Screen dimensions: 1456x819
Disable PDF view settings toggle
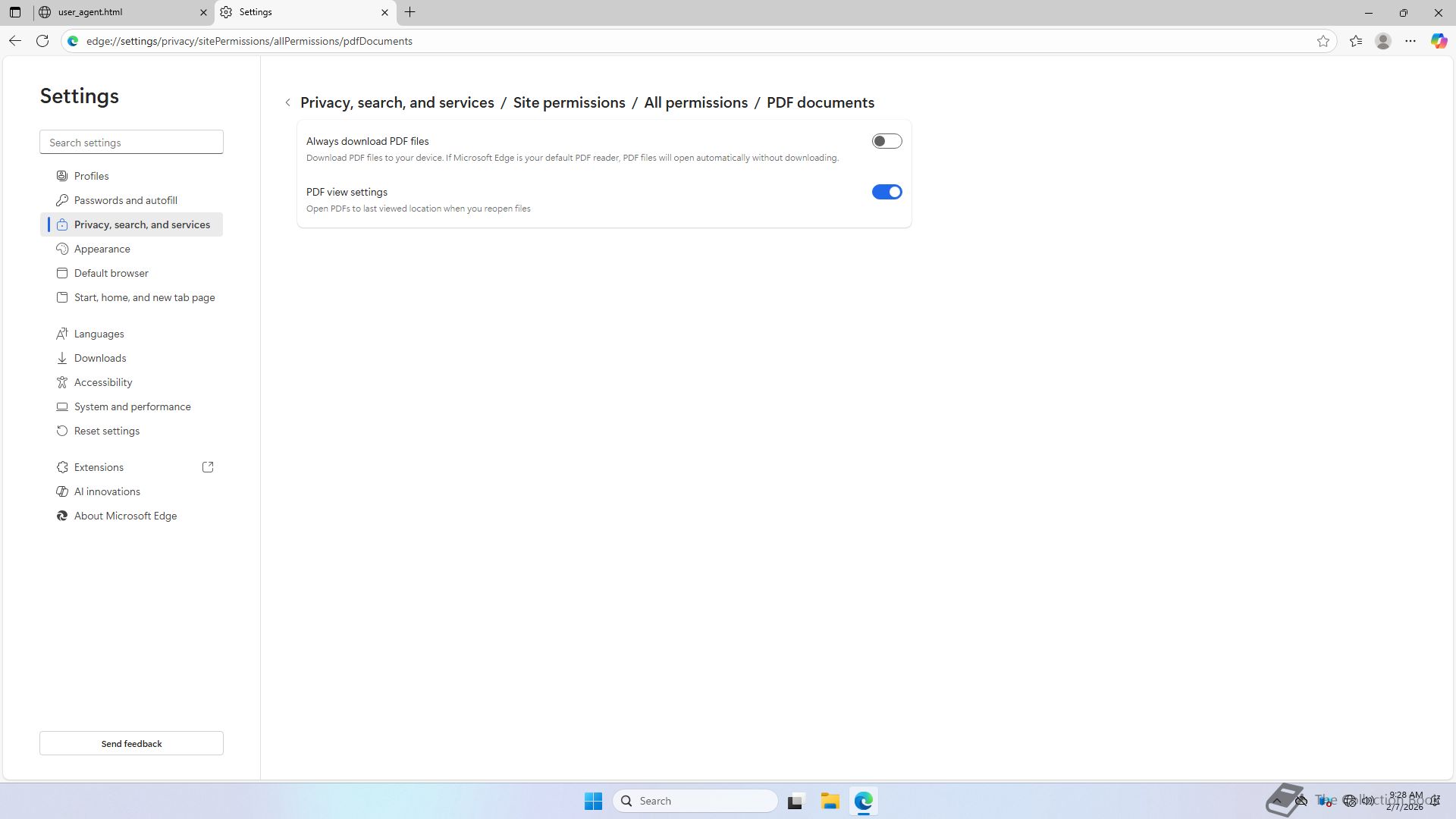click(886, 192)
